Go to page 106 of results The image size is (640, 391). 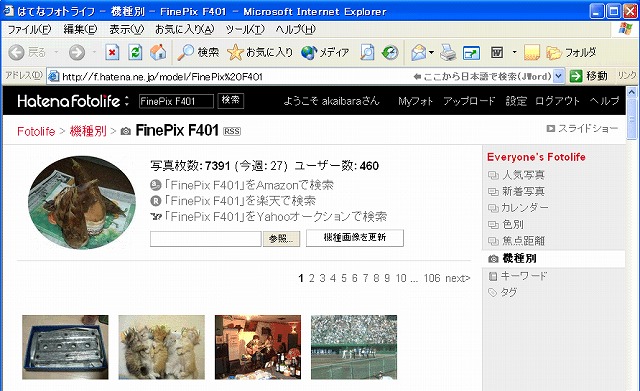point(432,278)
